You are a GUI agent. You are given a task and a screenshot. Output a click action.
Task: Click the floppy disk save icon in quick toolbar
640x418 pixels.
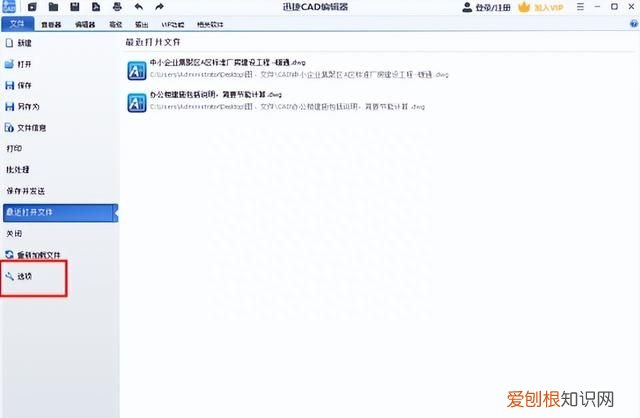[74, 7]
